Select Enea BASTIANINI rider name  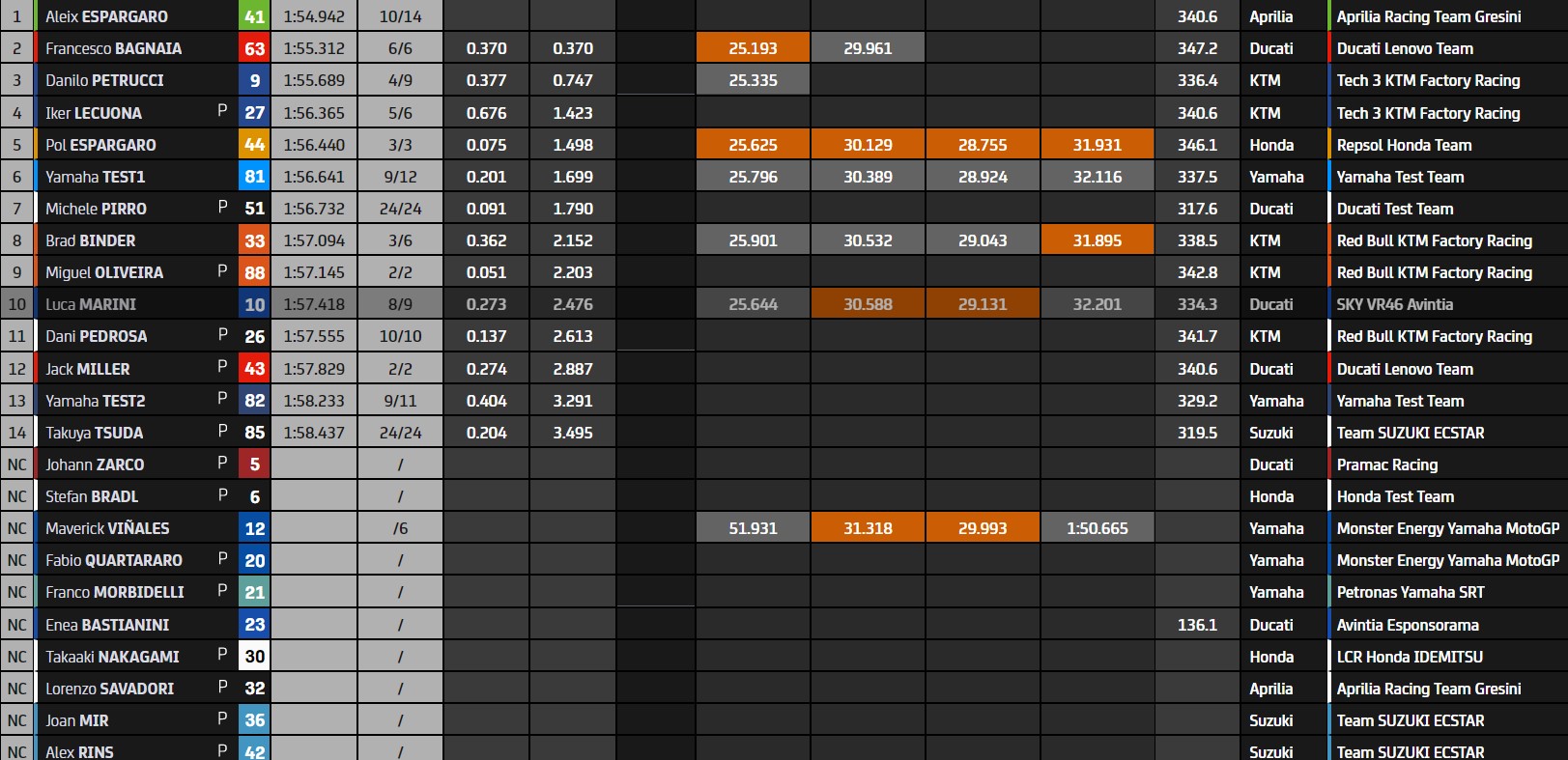pos(107,625)
